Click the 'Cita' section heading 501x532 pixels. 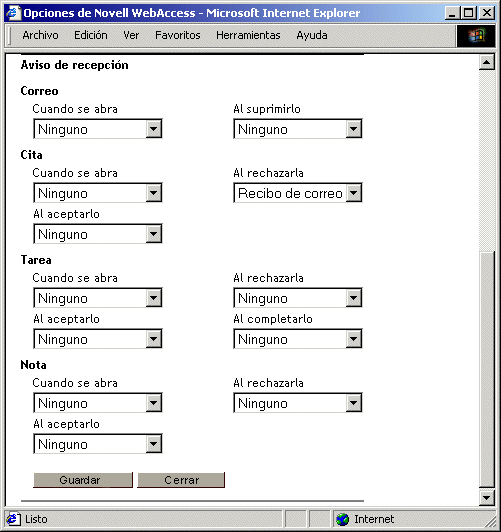coord(31,155)
